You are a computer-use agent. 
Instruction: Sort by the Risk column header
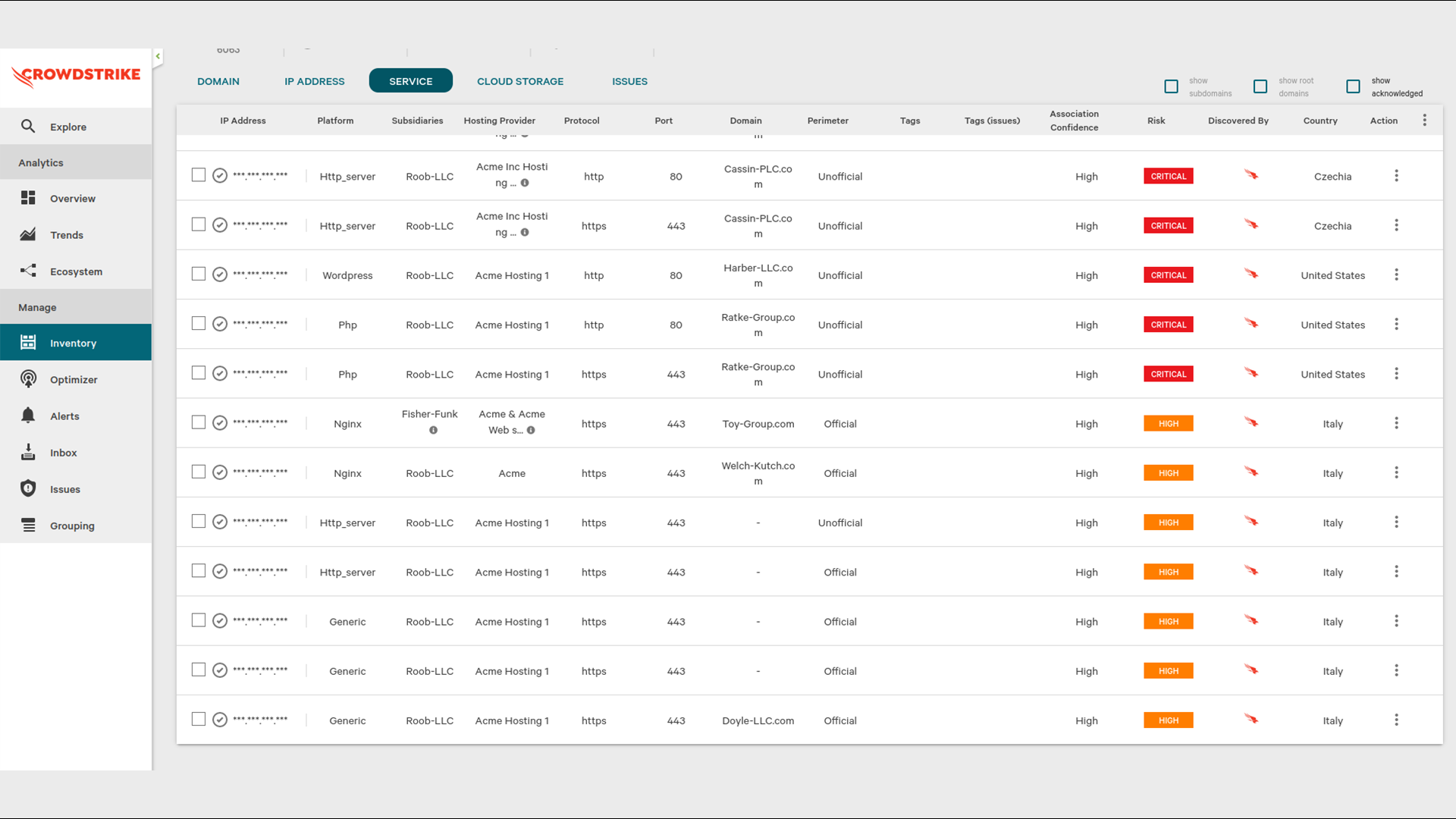pyautogui.click(x=1156, y=121)
